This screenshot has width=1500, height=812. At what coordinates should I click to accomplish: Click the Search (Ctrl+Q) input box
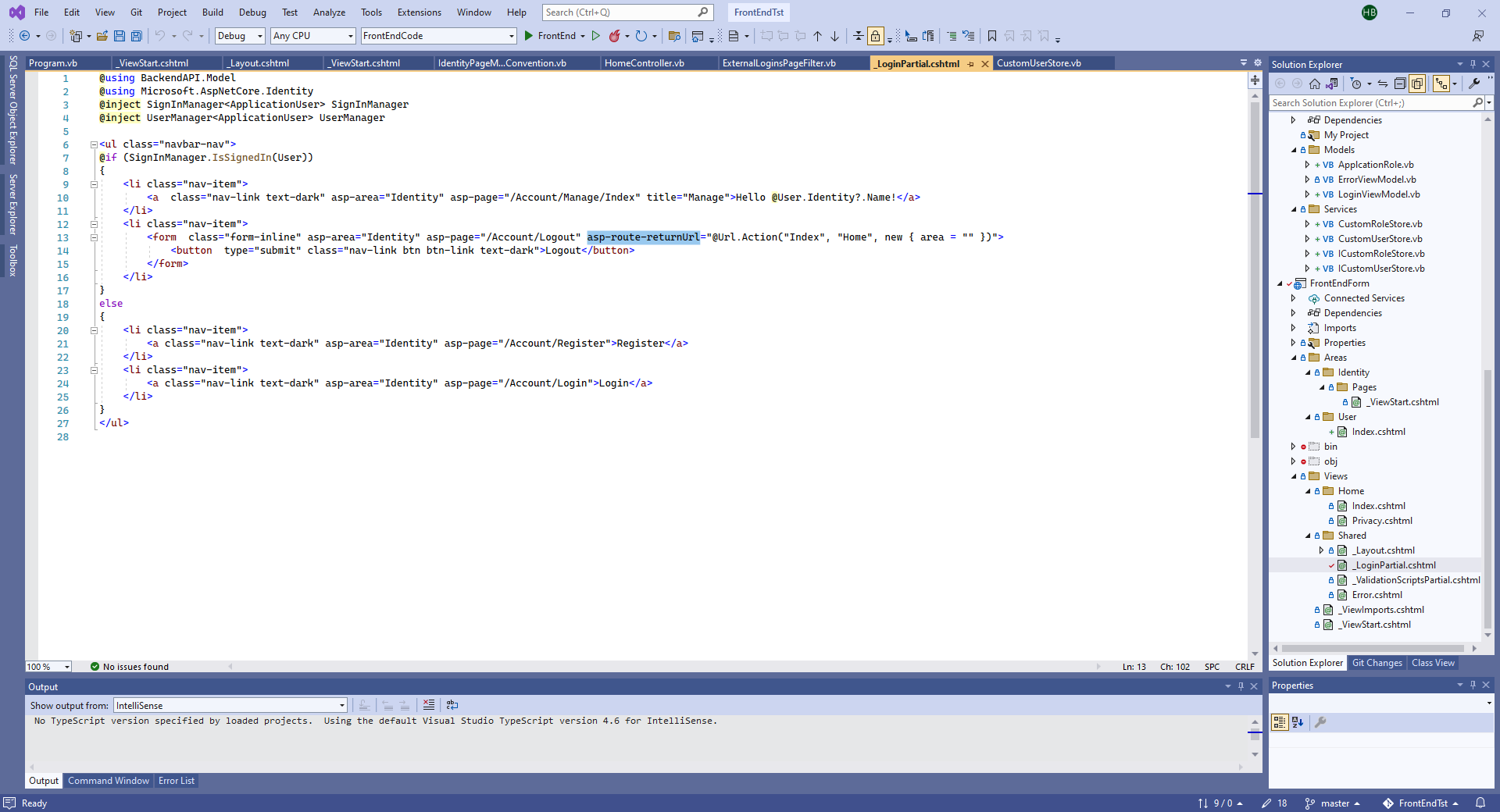coord(627,12)
